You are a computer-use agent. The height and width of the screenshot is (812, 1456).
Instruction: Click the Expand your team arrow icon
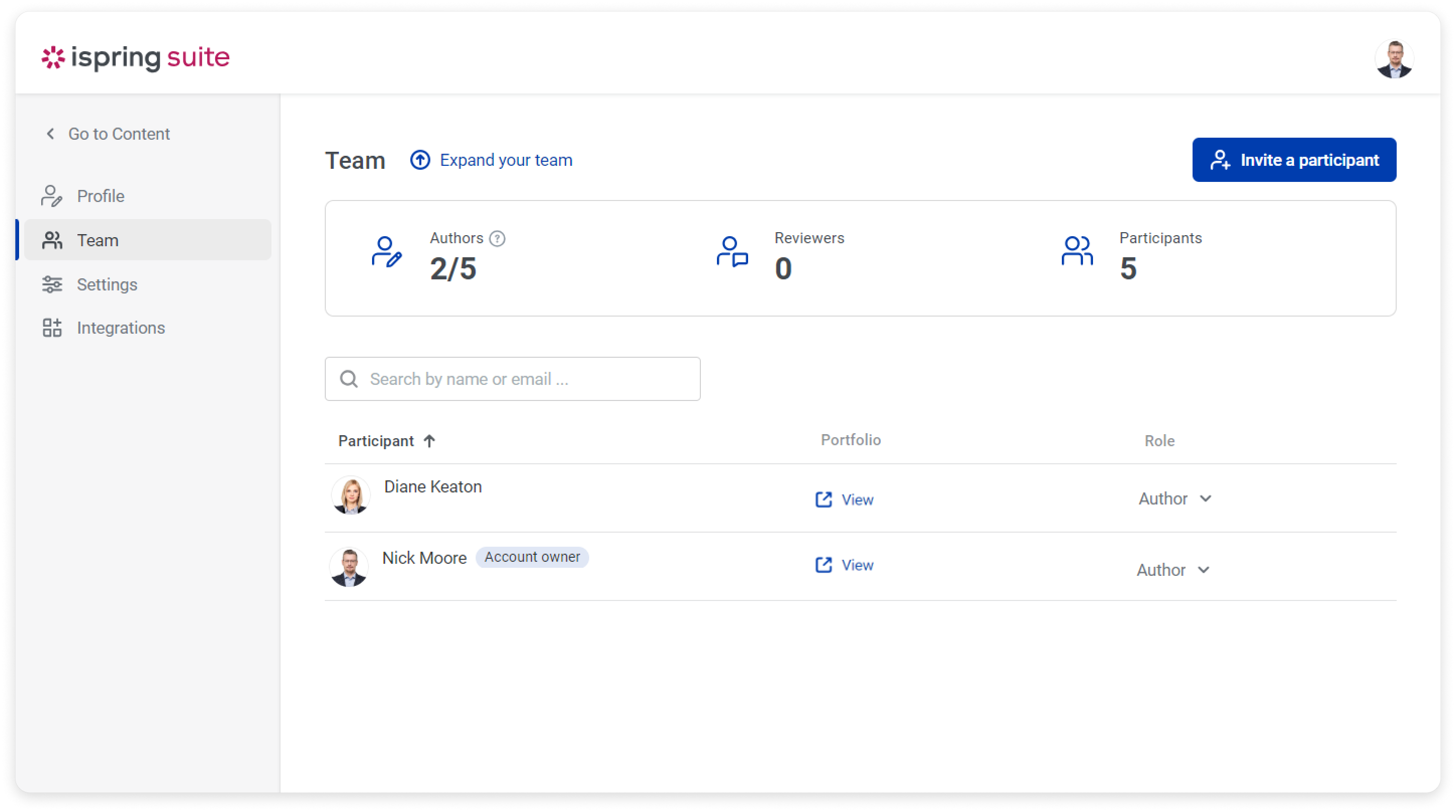(x=420, y=160)
